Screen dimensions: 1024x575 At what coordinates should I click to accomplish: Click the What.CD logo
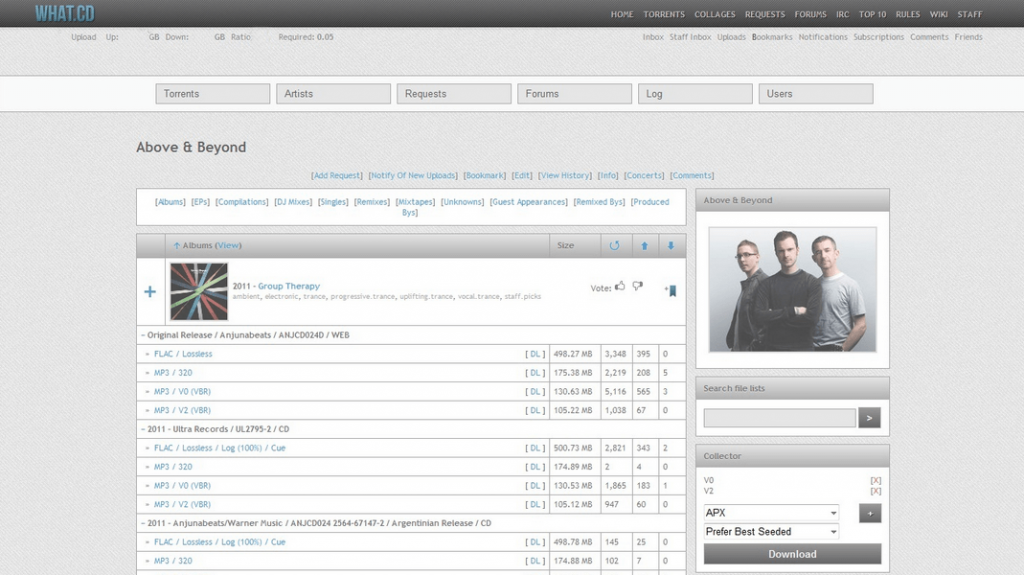(x=65, y=13)
